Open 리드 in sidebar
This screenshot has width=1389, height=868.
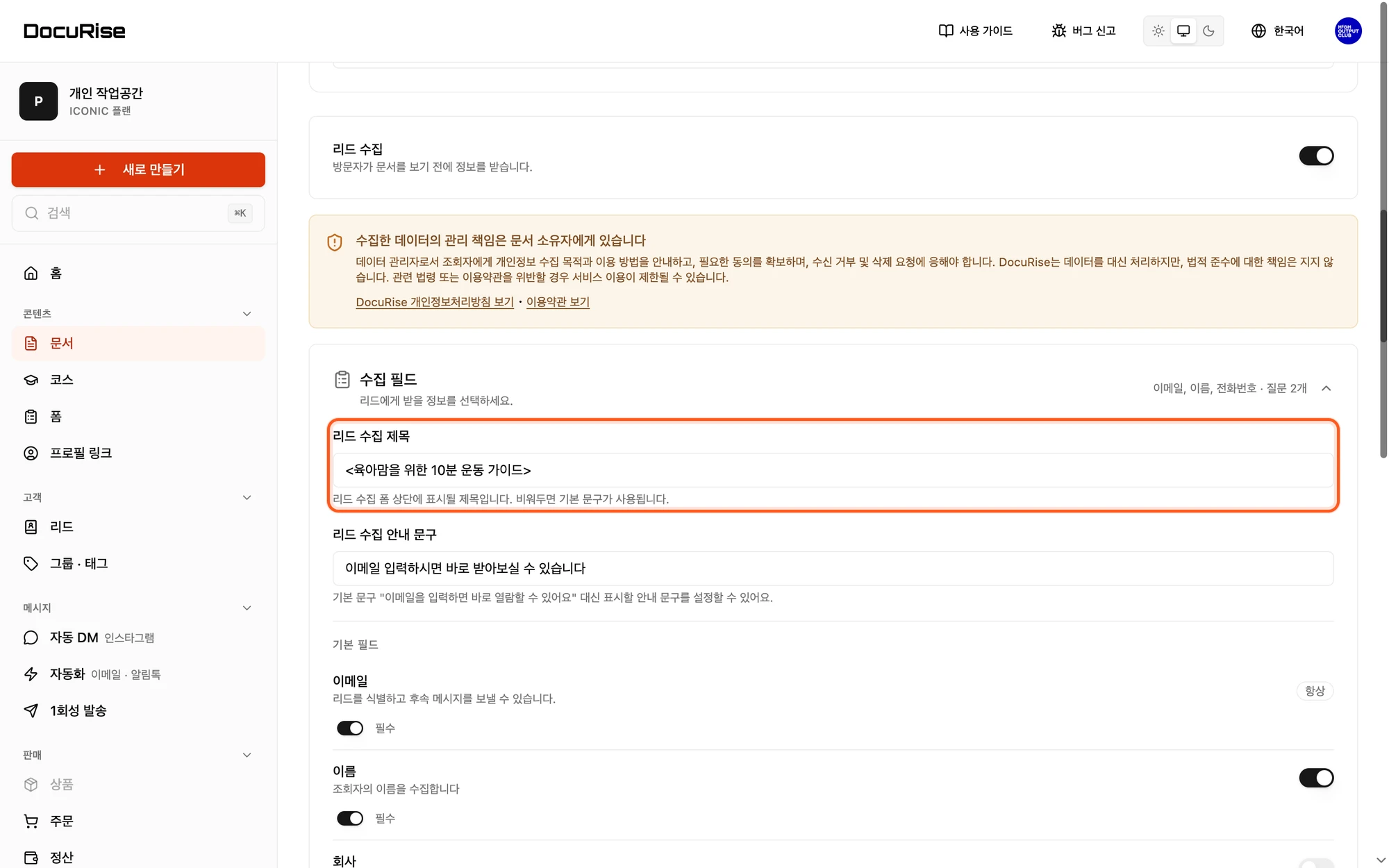coord(138,526)
